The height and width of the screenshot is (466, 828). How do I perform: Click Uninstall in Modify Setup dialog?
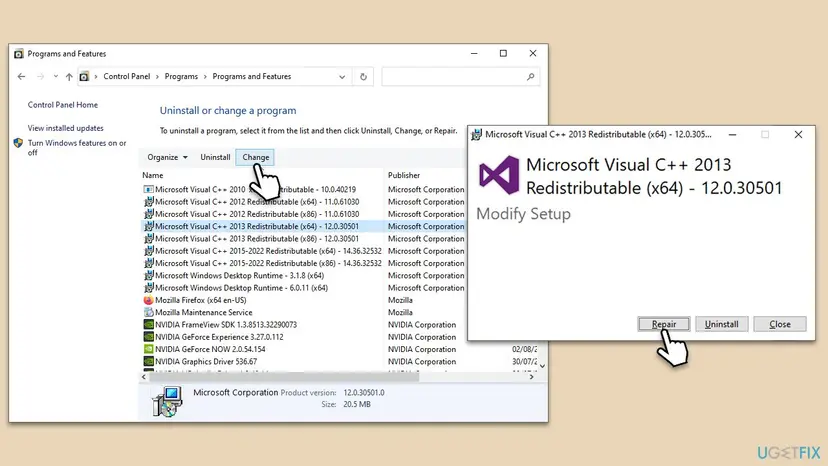point(721,324)
